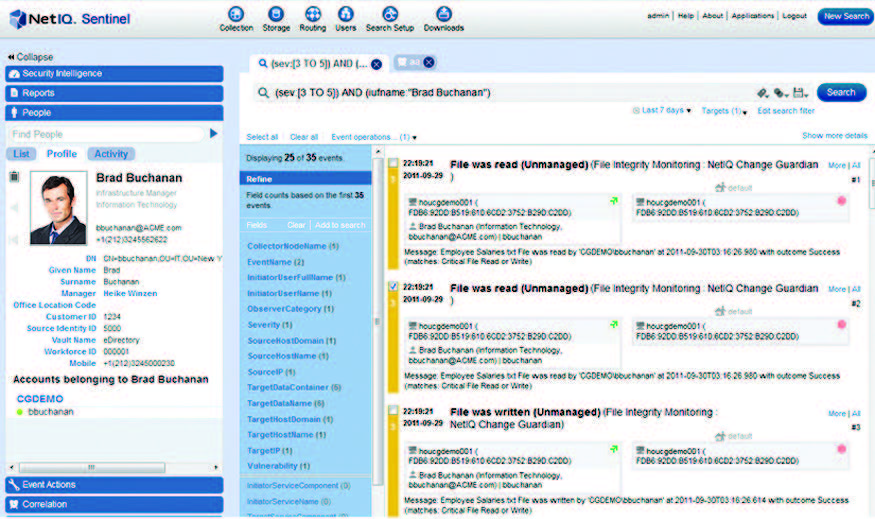The image size is (875, 519).
Task: Open the Last 7 days dropdown
Action: [x=662, y=110]
